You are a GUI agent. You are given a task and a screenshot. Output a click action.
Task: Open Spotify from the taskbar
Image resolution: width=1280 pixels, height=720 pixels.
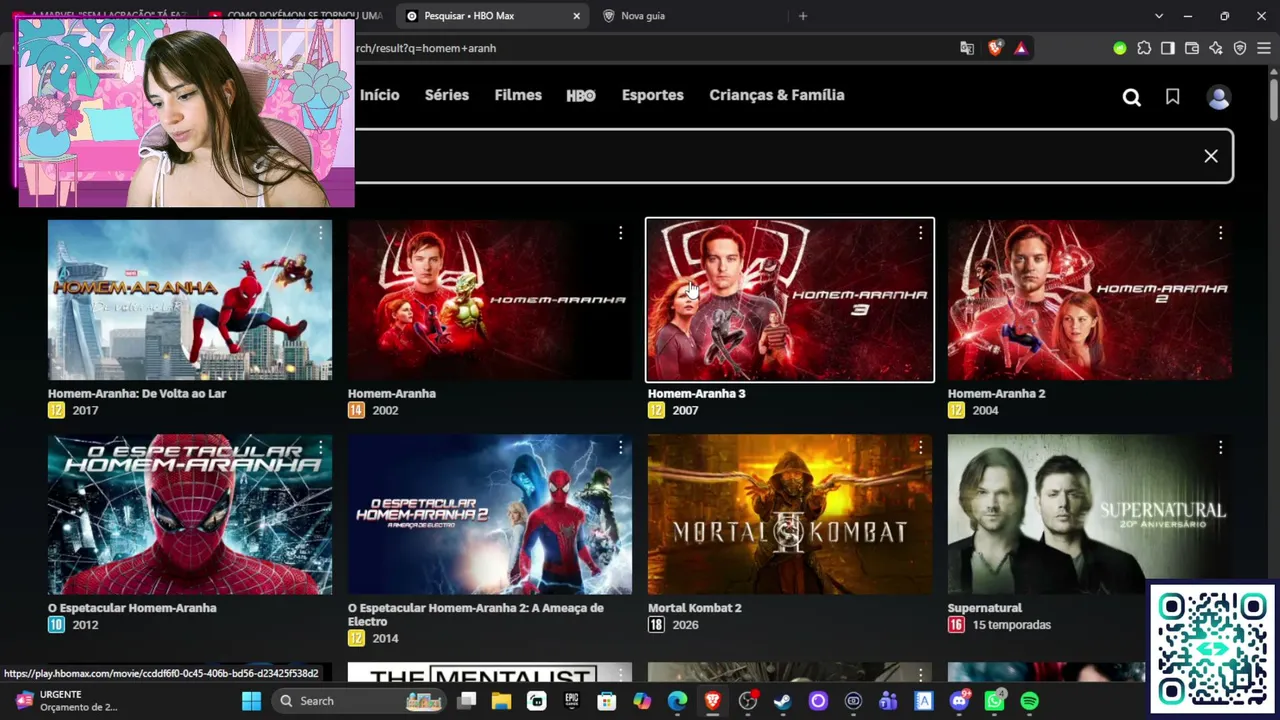[x=1029, y=701]
